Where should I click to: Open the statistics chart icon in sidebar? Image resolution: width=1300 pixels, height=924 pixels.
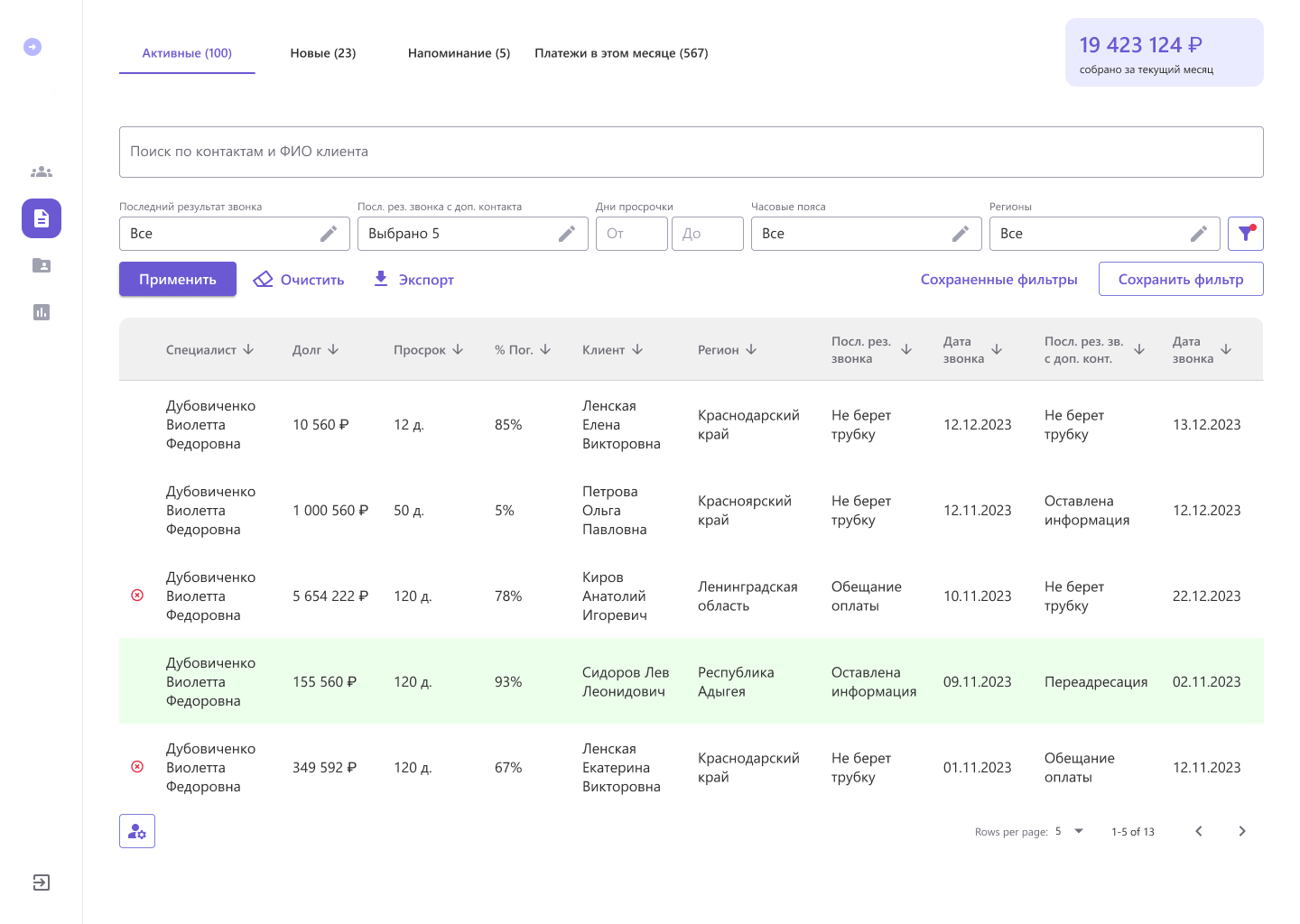pyautogui.click(x=42, y=312)
